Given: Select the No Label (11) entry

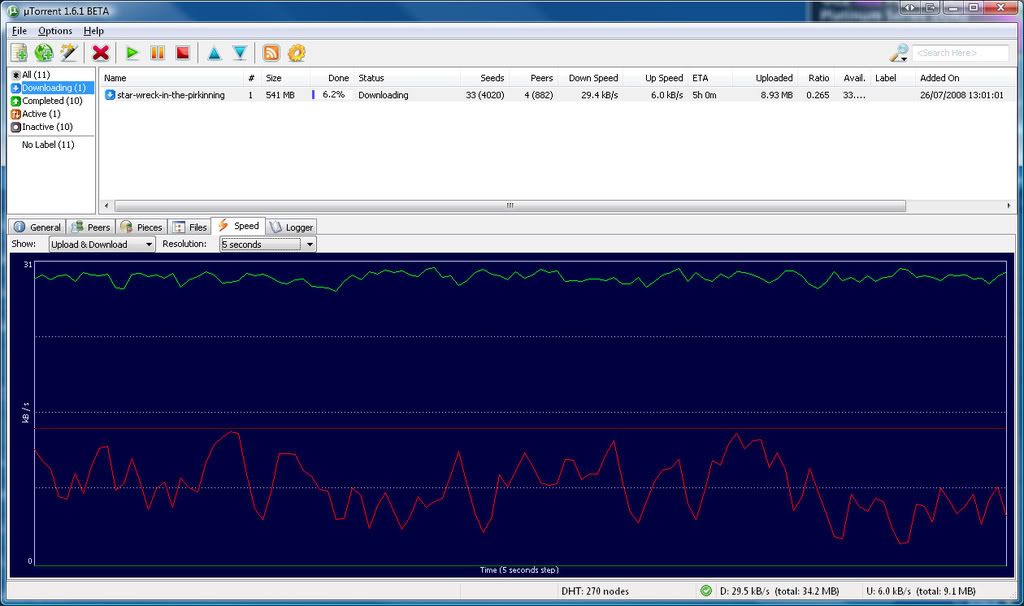Looking at the screenshot, I should coord(48,144).
